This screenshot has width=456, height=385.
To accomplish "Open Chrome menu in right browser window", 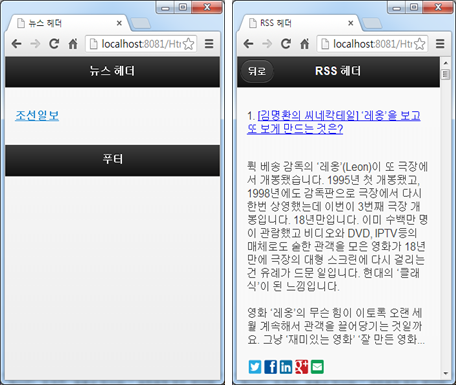I will click(x=440, y=44).
